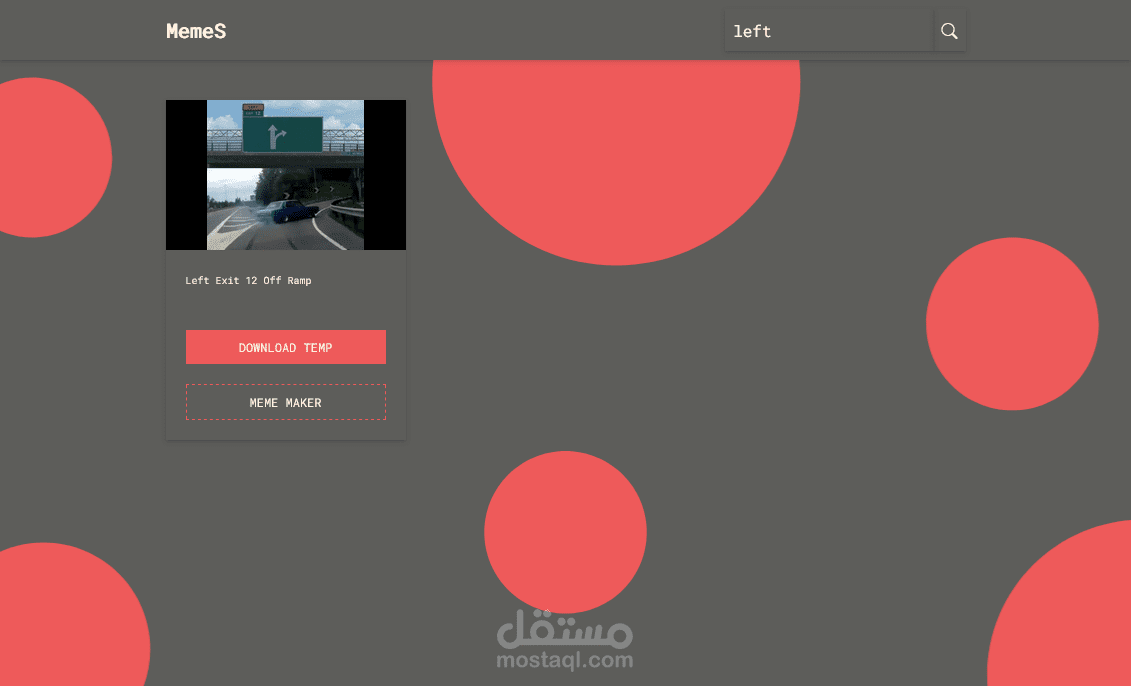The image size is (1131, 686).
Task: Select the 'Left Exit 12 Off Ramp' title
Action: pyautogui.click(x=248, y=281)
